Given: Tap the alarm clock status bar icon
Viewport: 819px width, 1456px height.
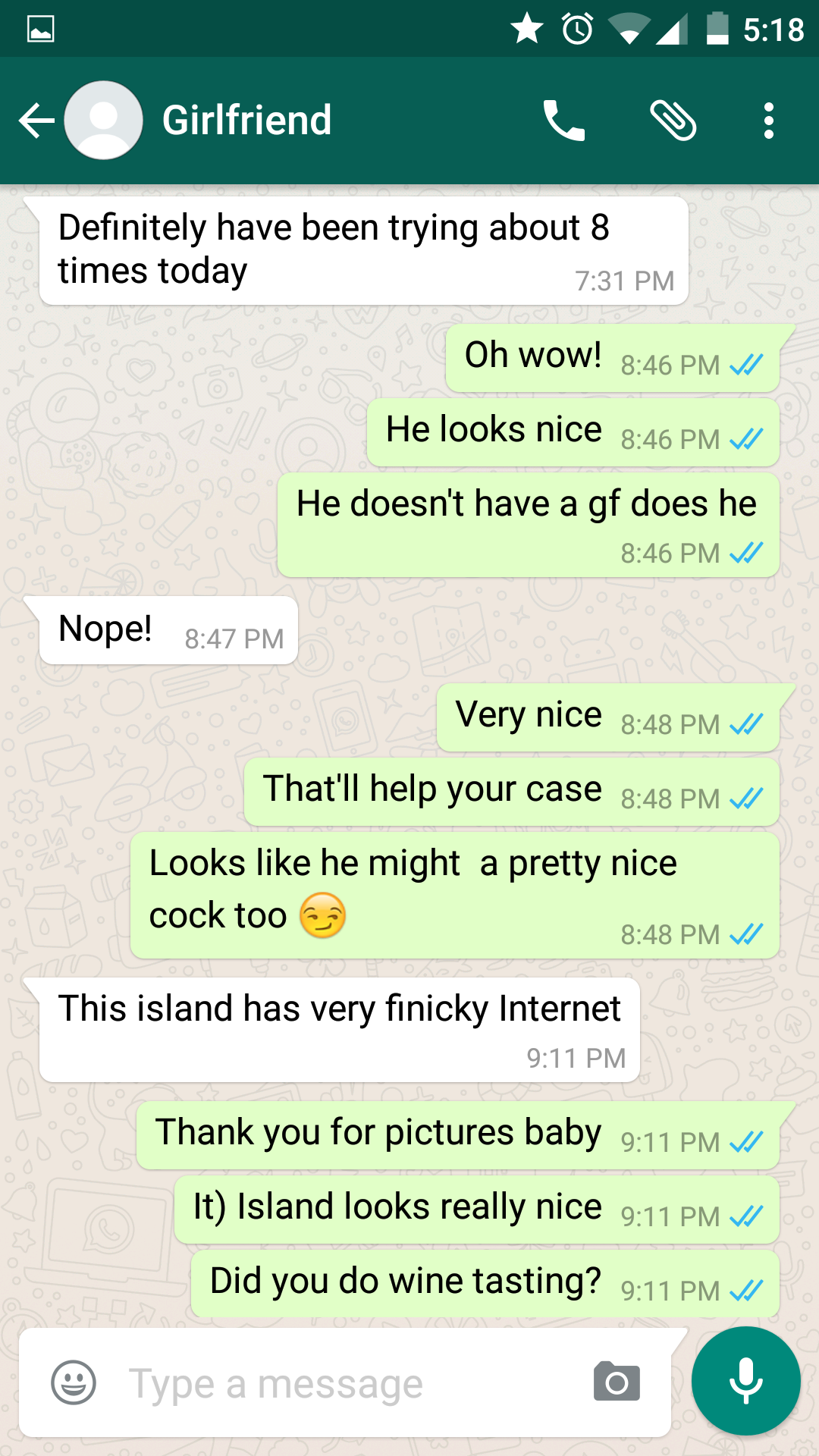Looking at the screenshot, I should [x=578, y=29].
